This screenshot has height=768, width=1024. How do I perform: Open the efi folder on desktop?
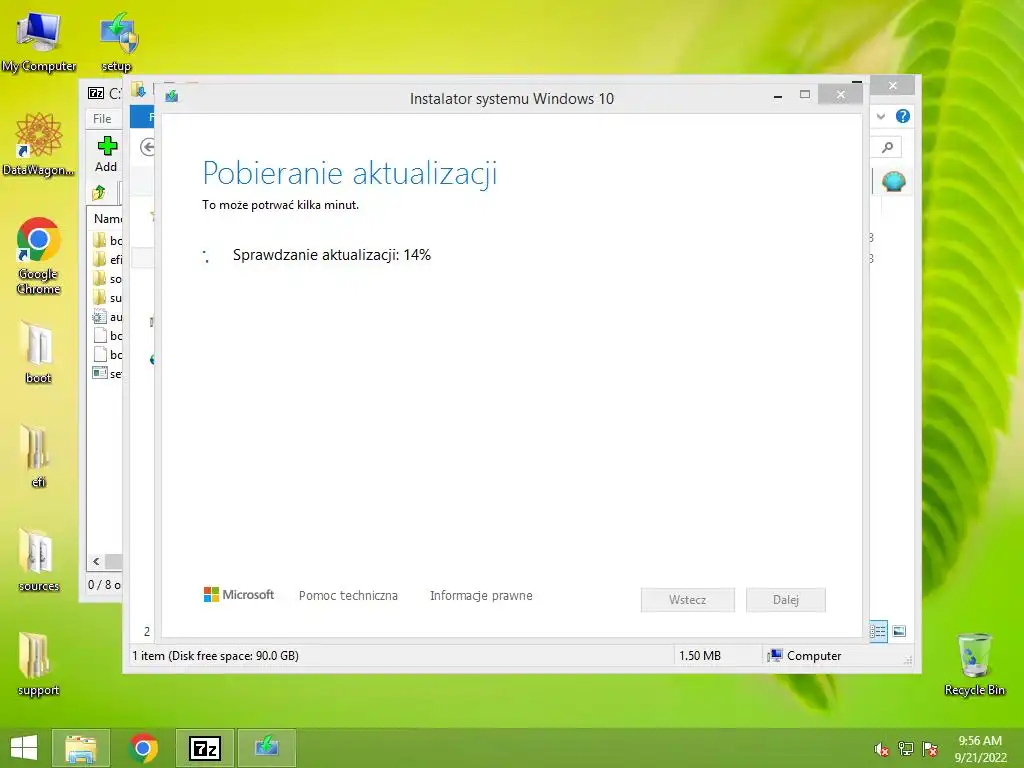coord(38,457)
